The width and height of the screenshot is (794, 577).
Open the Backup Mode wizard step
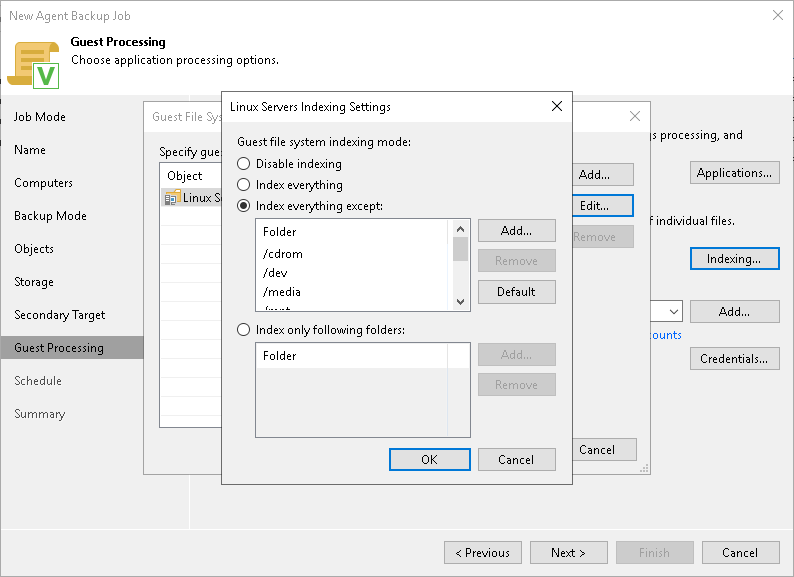click(x=51, y=216)
